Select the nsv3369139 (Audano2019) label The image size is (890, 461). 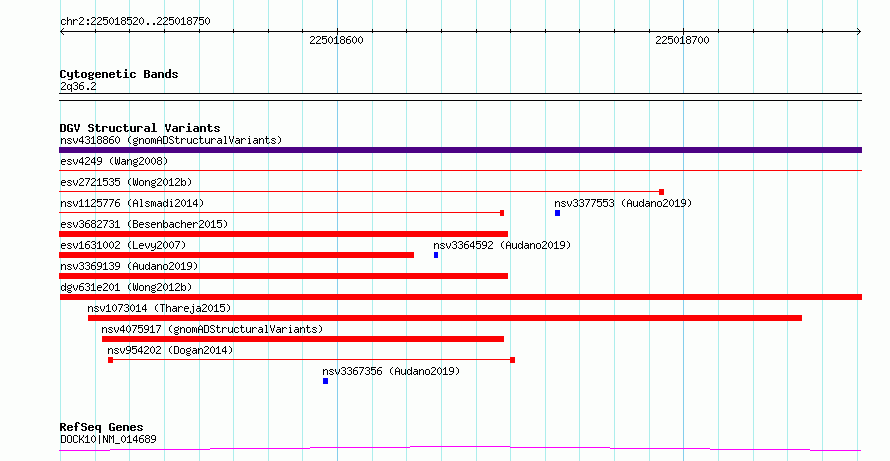129,266
